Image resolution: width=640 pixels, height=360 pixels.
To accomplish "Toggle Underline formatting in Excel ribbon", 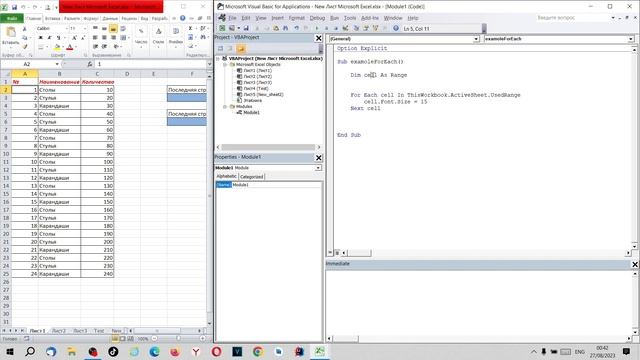I will click(58, 38).
